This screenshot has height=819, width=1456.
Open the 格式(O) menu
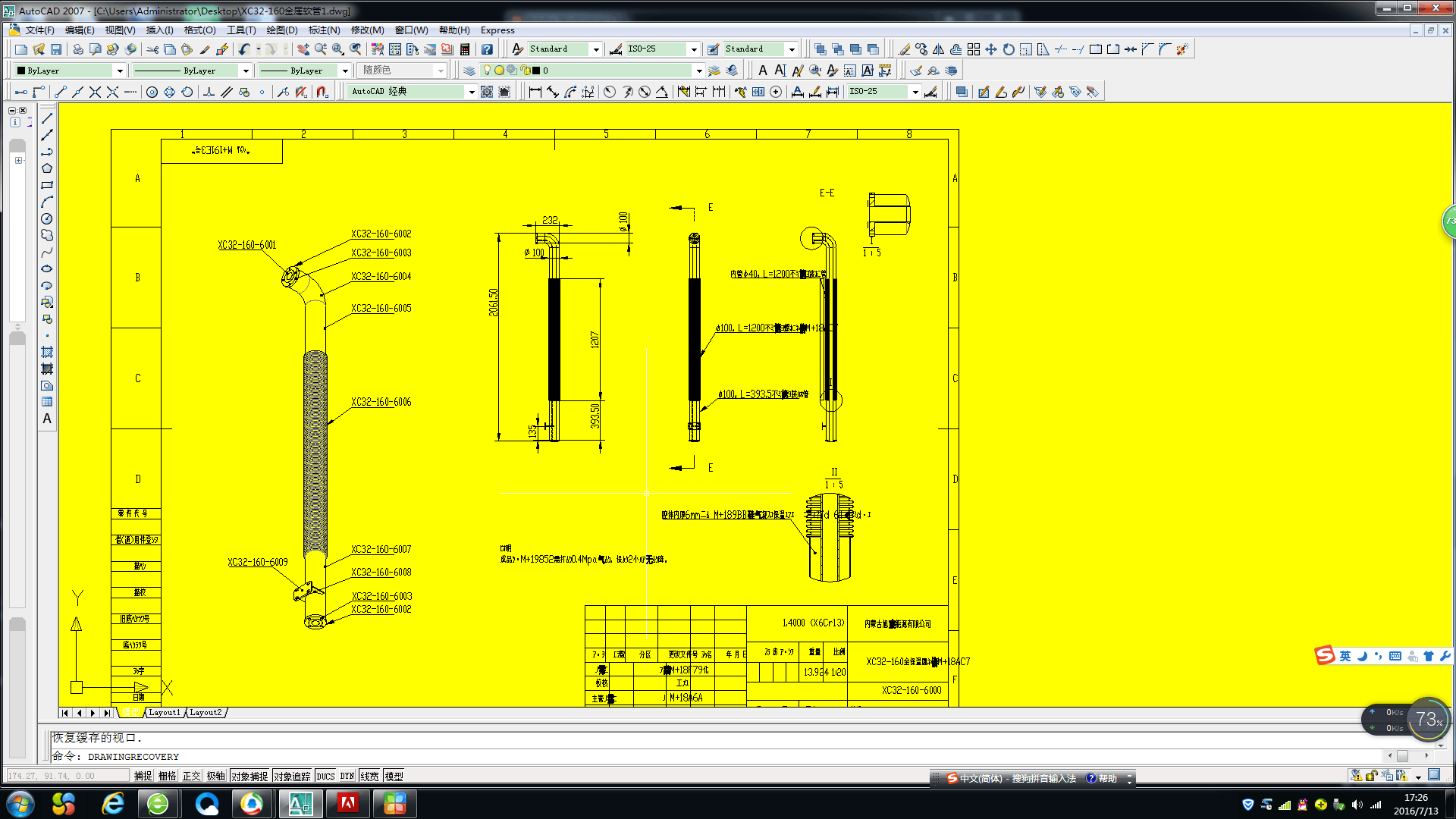tap(199, 30)
